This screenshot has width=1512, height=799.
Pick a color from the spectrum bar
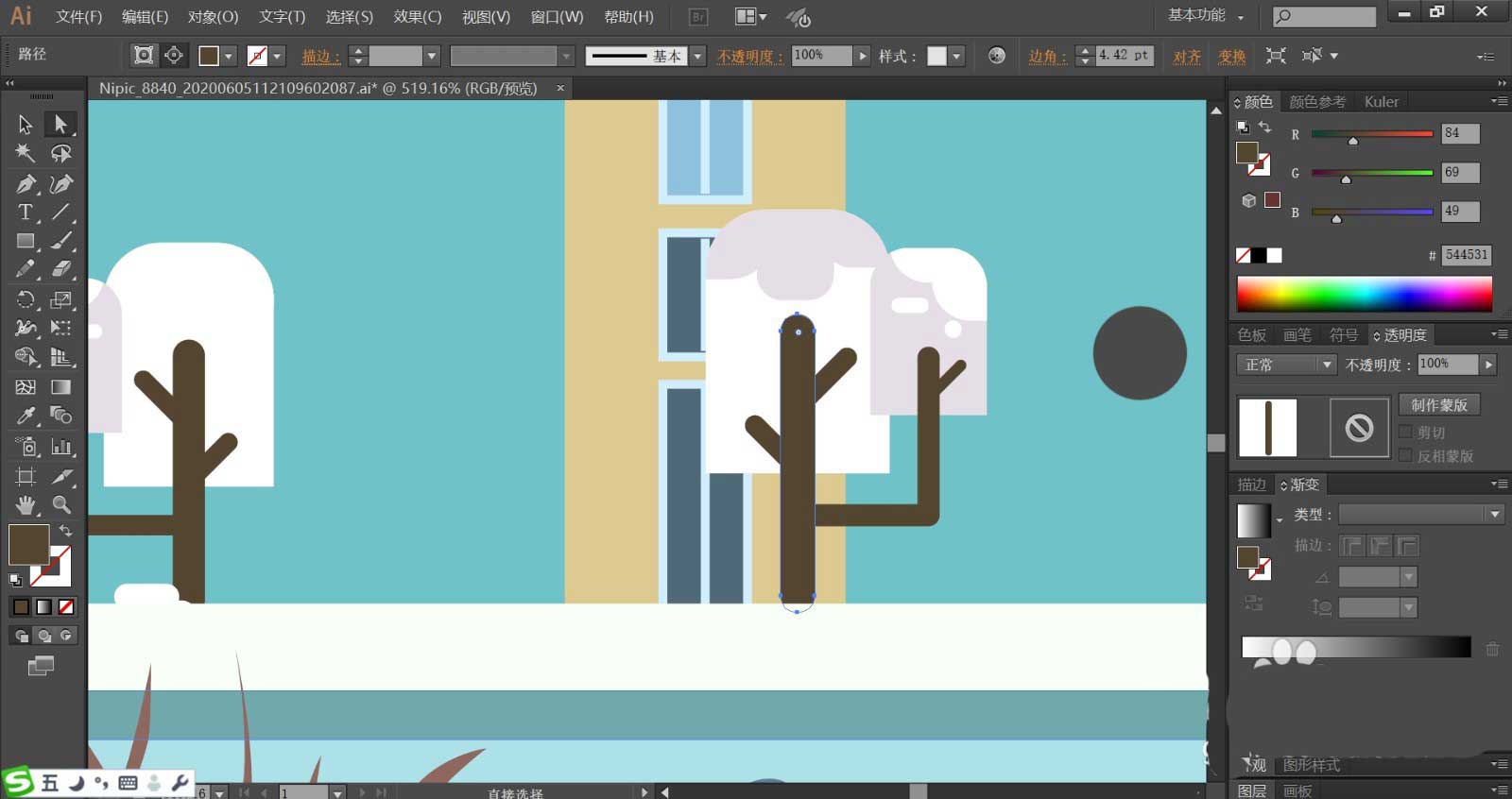(x=1365, y=294)
